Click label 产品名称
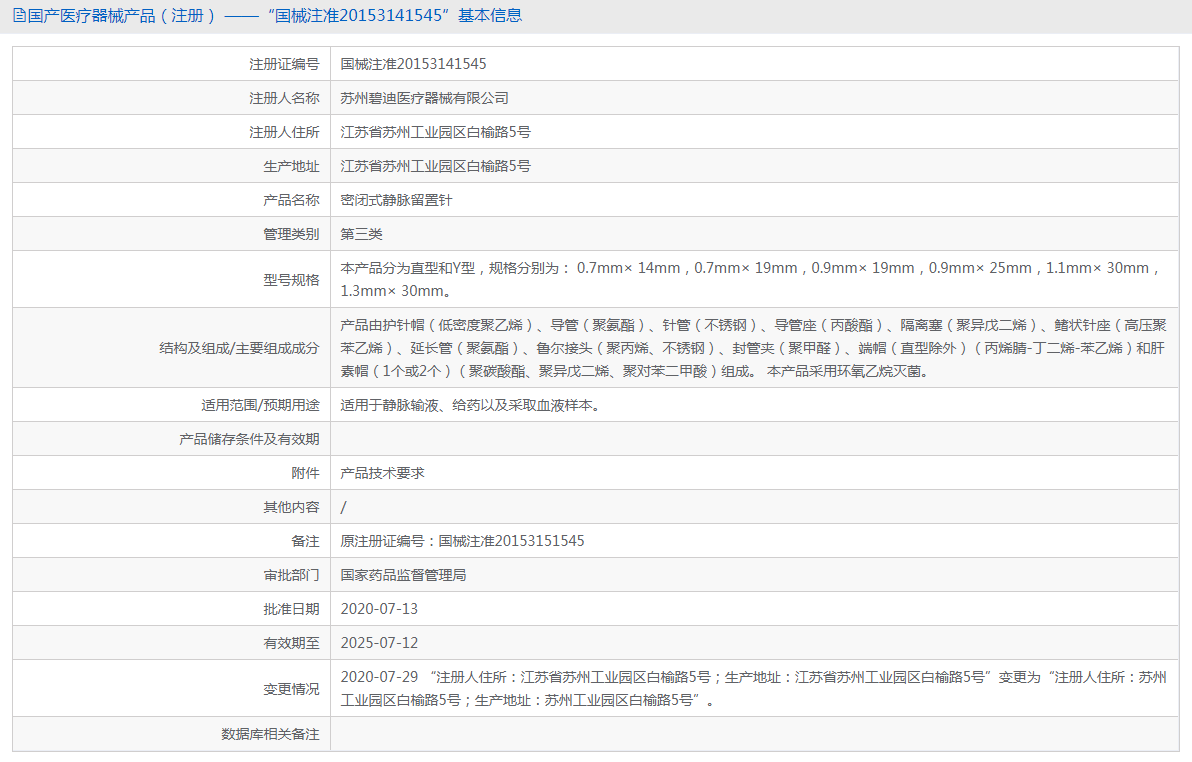The image size is (1192, 762). (291, 200)
